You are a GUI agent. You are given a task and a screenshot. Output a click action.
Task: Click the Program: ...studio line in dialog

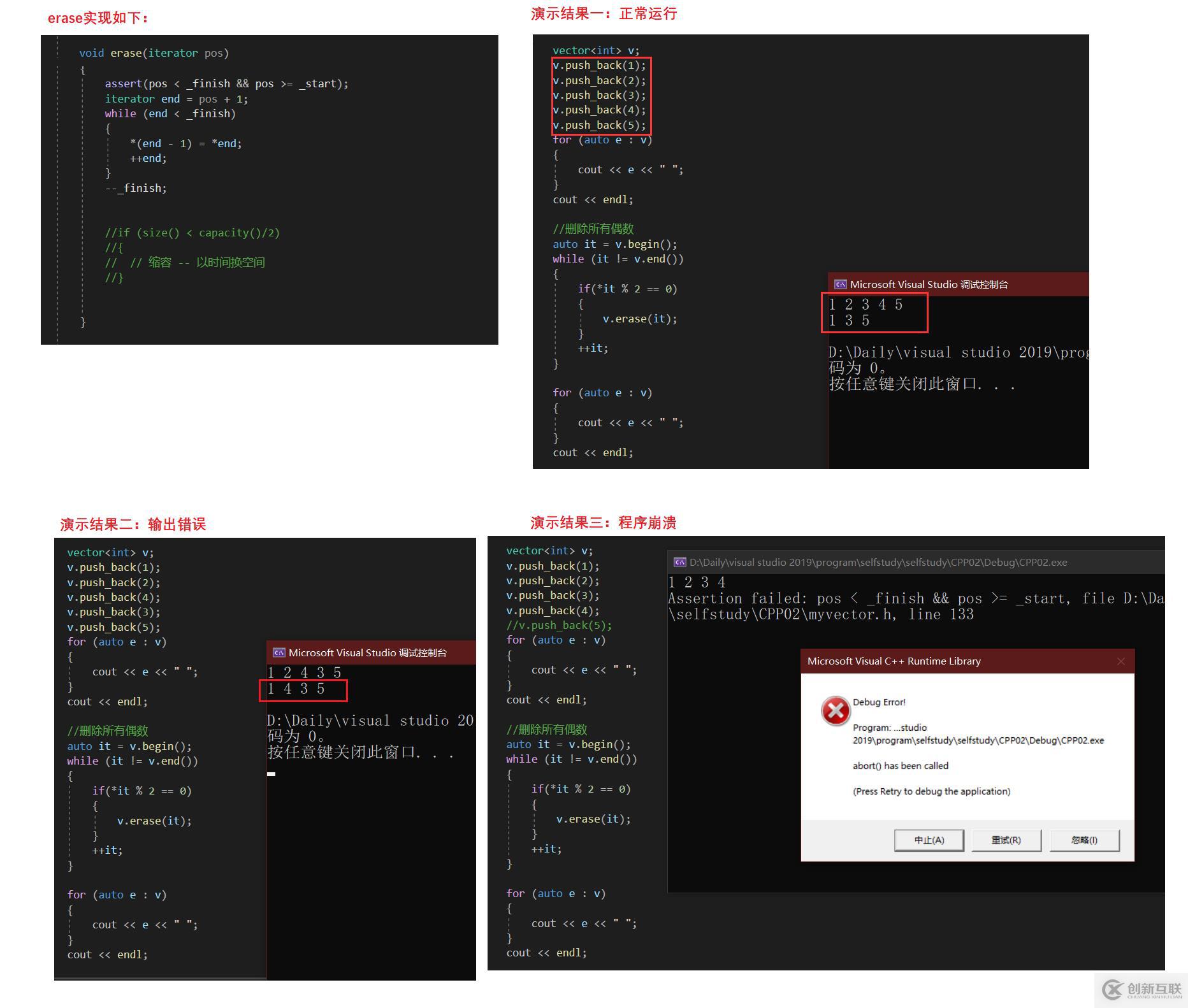[890, 728]
